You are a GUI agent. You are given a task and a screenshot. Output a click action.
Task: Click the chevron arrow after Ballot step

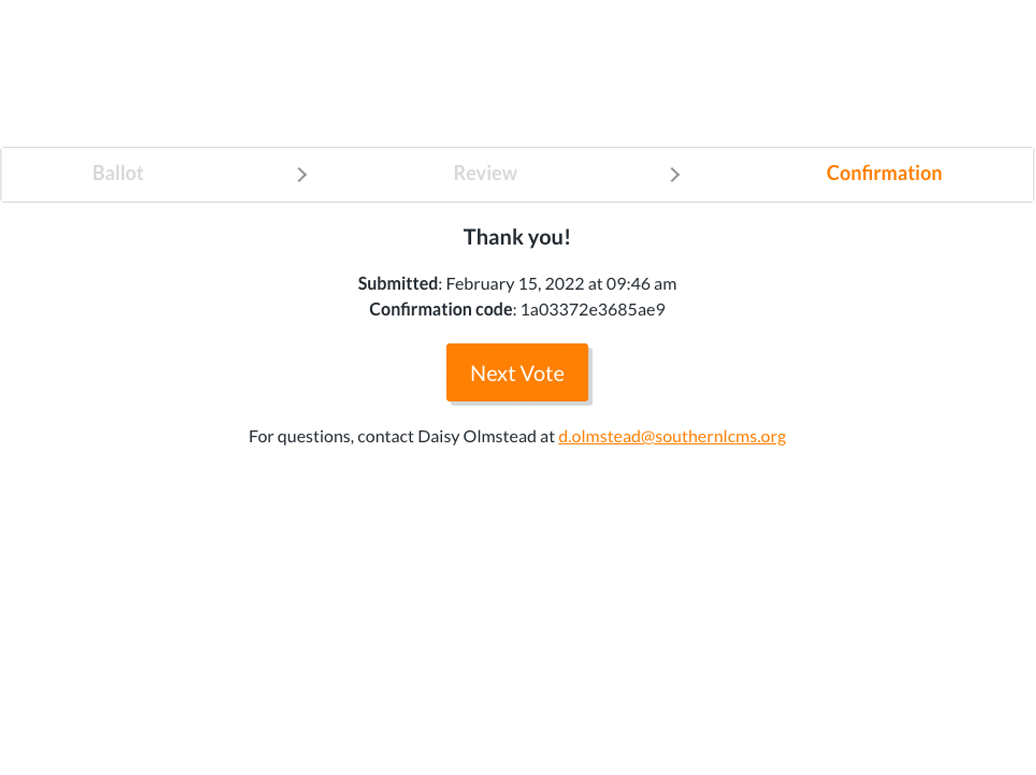click(x=302, y=175)
